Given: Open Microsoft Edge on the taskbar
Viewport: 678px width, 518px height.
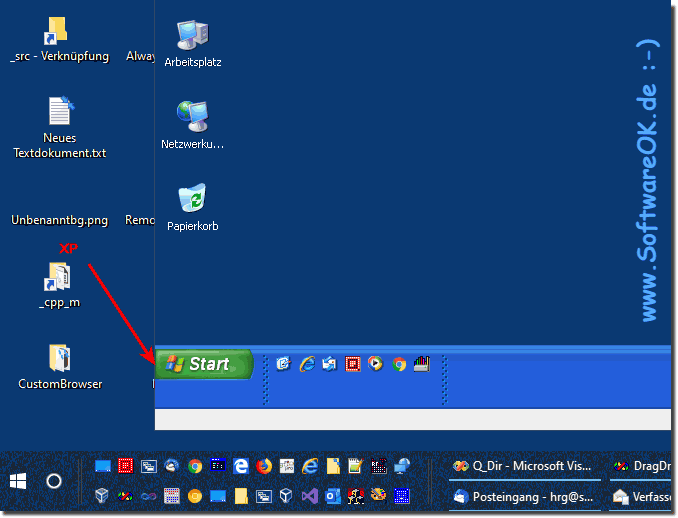Looking at the screenshot, I should 241,466.
